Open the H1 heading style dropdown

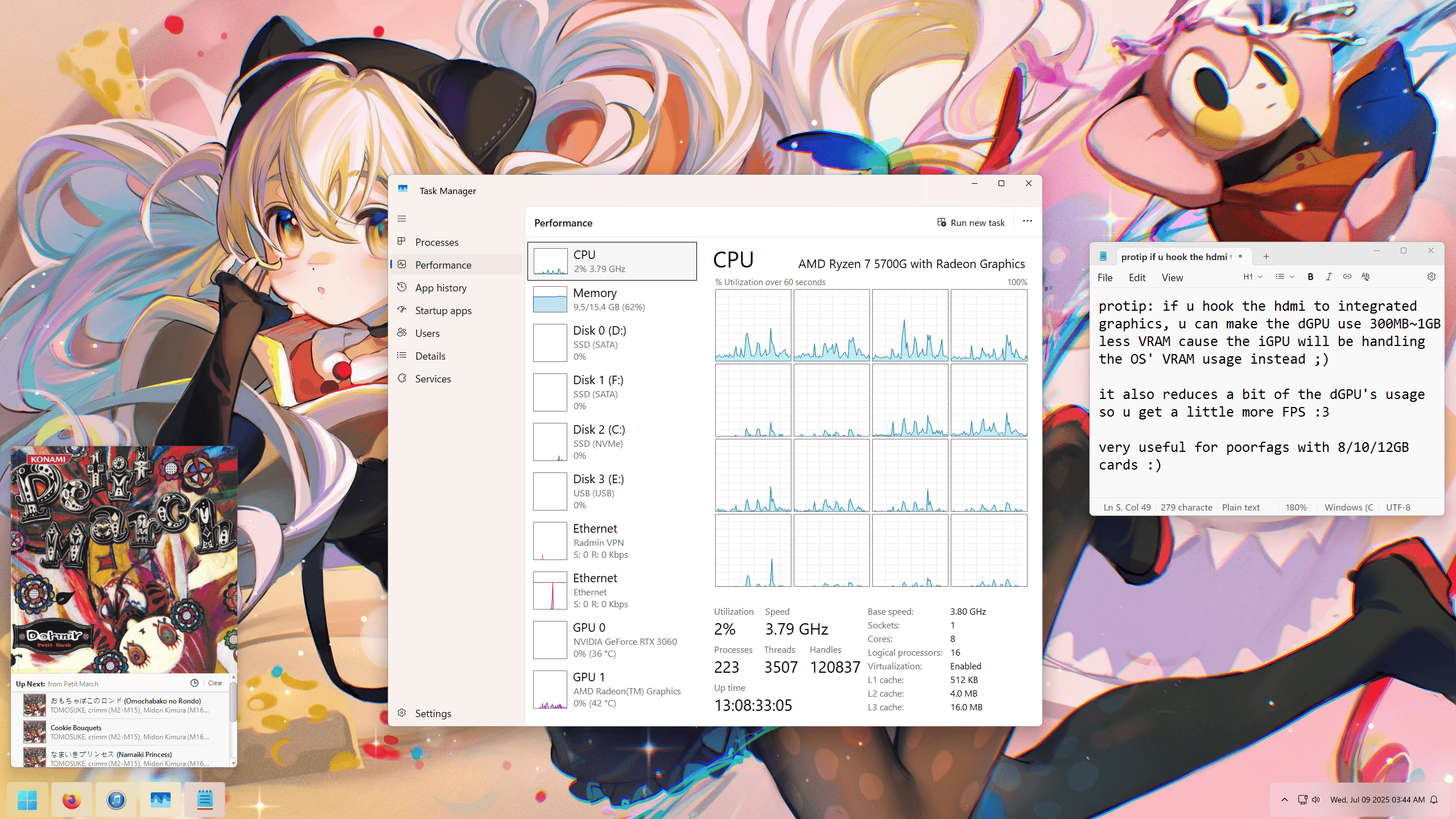click(x=1253, y=277)
